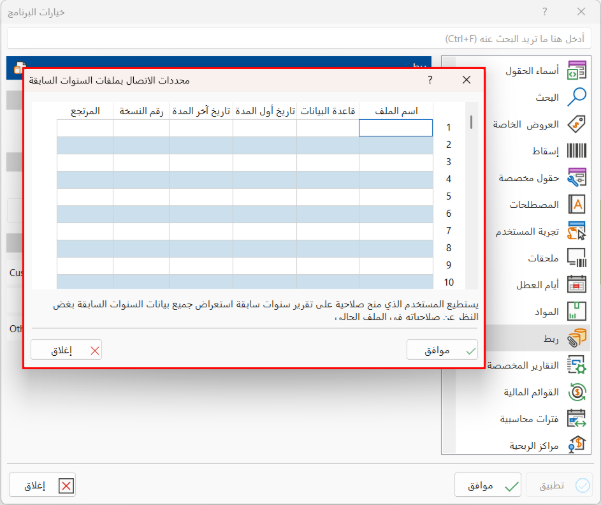Image resolution: width=601 pixels, height=505 pixels.
Task: Click the calendar icon for أيام العطل
Action: coord(576,284)
